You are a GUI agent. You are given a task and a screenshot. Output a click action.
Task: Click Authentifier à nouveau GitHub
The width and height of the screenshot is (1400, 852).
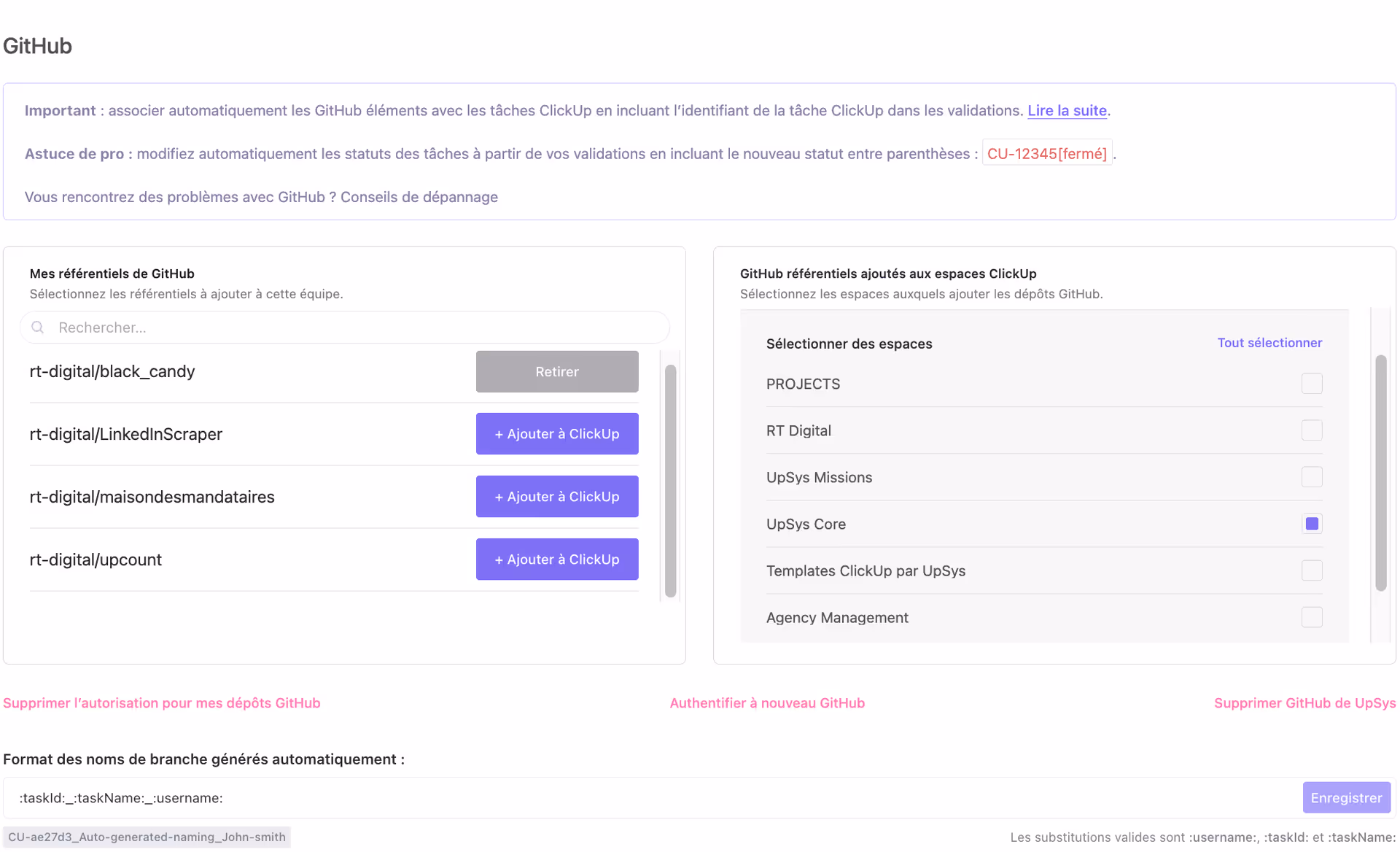tap(766, 702)
